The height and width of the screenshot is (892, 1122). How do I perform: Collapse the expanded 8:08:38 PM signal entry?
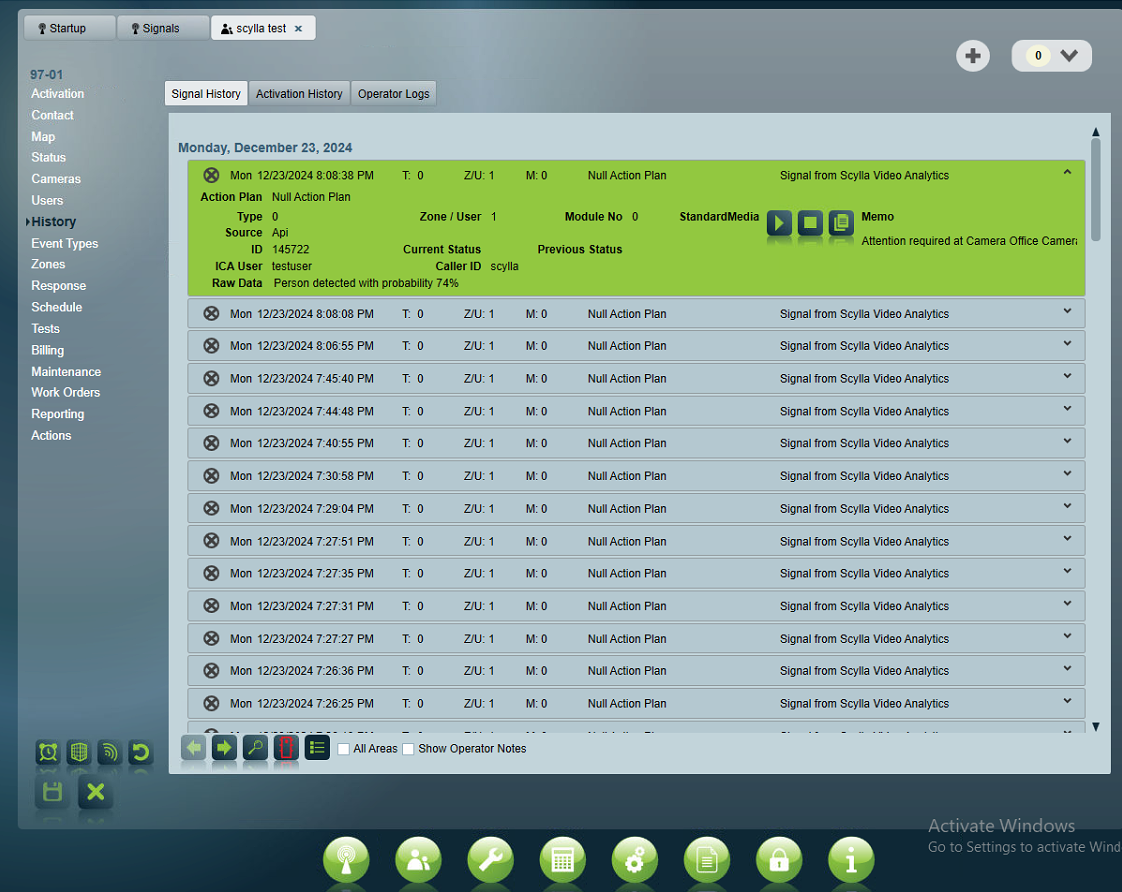(x=1067, y=173)
